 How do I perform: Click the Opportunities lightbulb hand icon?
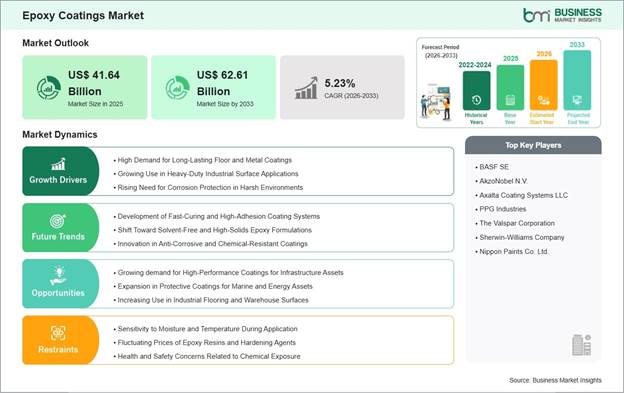[58, 276]
